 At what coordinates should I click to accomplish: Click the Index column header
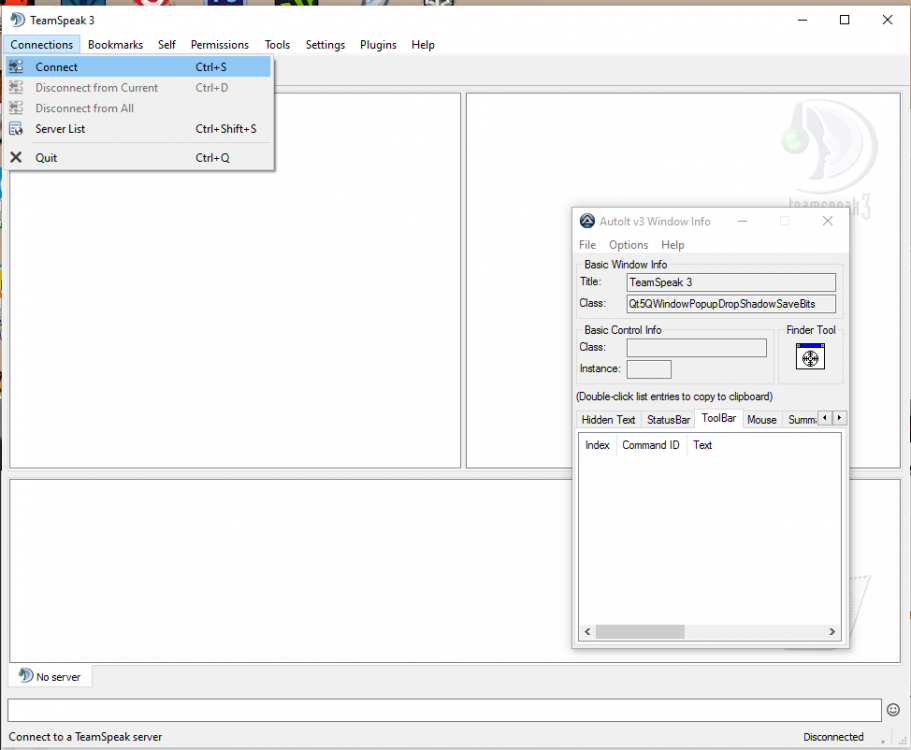click(x=597, y=445)
